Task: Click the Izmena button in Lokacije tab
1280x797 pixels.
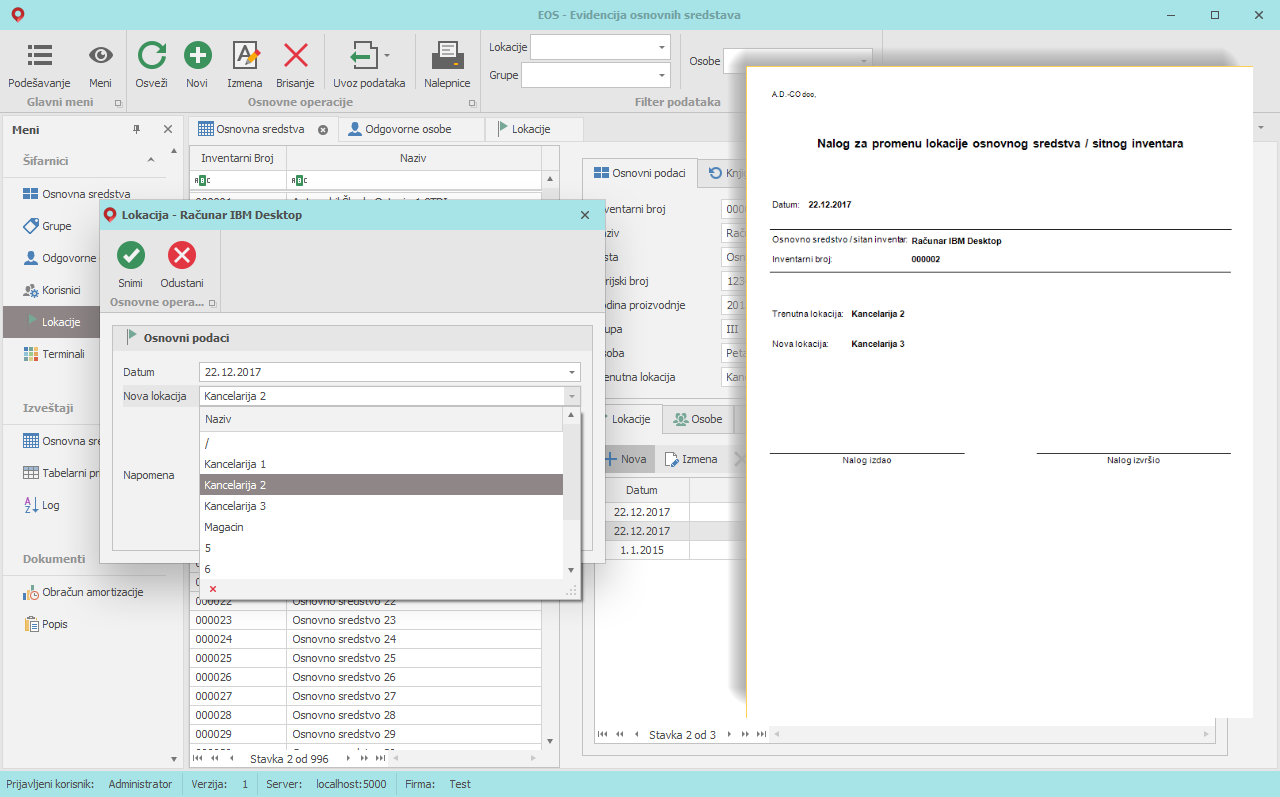Action: (x=691, y=460)
